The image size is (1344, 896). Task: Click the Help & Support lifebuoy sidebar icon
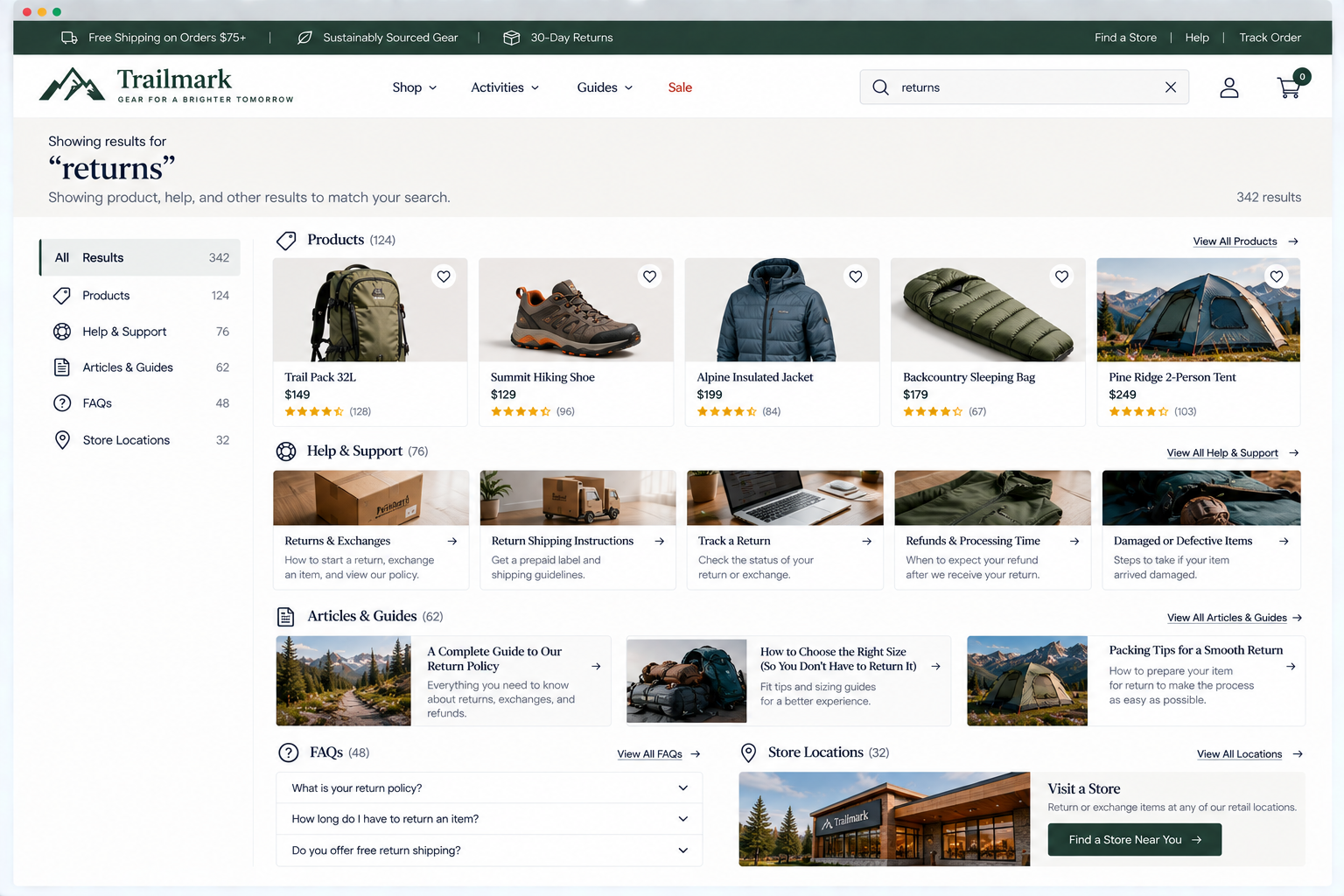point(62,332)
